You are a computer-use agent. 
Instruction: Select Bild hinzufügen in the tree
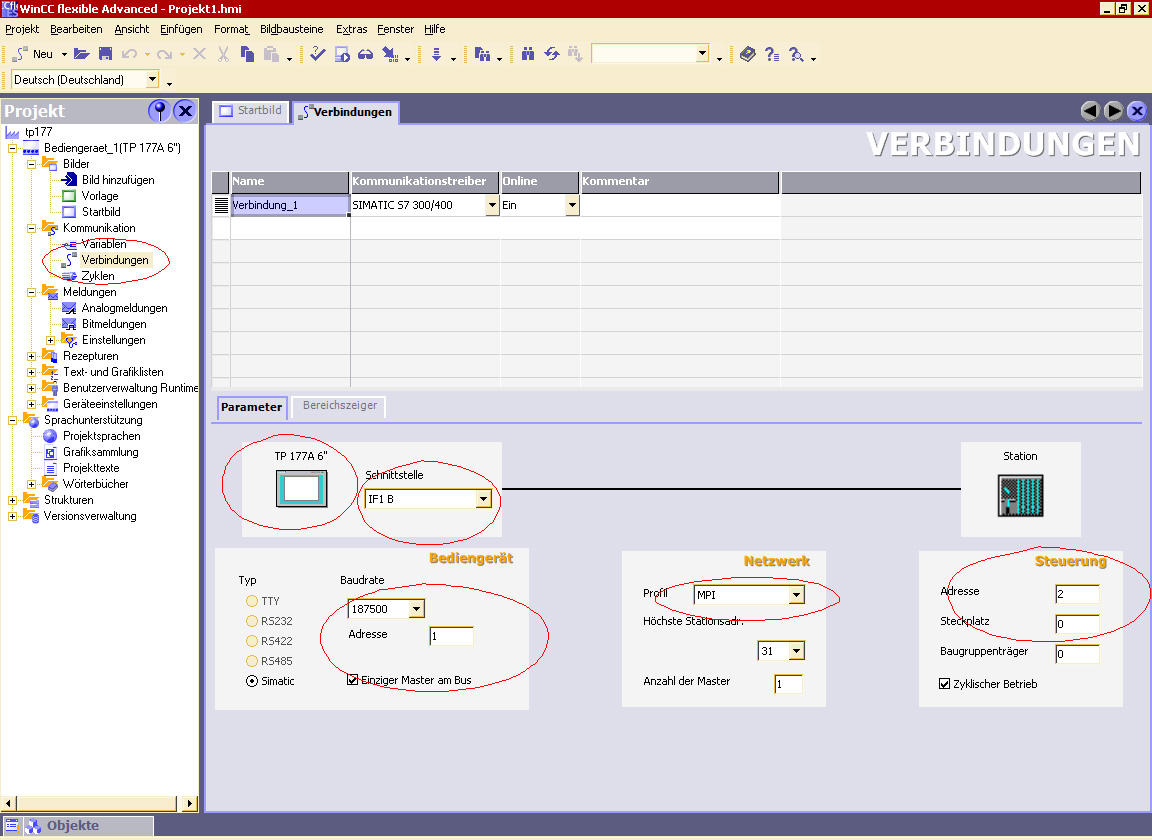tap(118, 180)
